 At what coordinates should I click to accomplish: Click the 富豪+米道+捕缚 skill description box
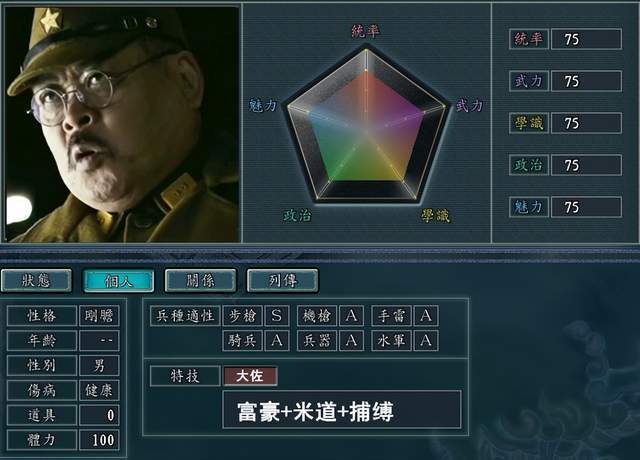tap(342, 410)
